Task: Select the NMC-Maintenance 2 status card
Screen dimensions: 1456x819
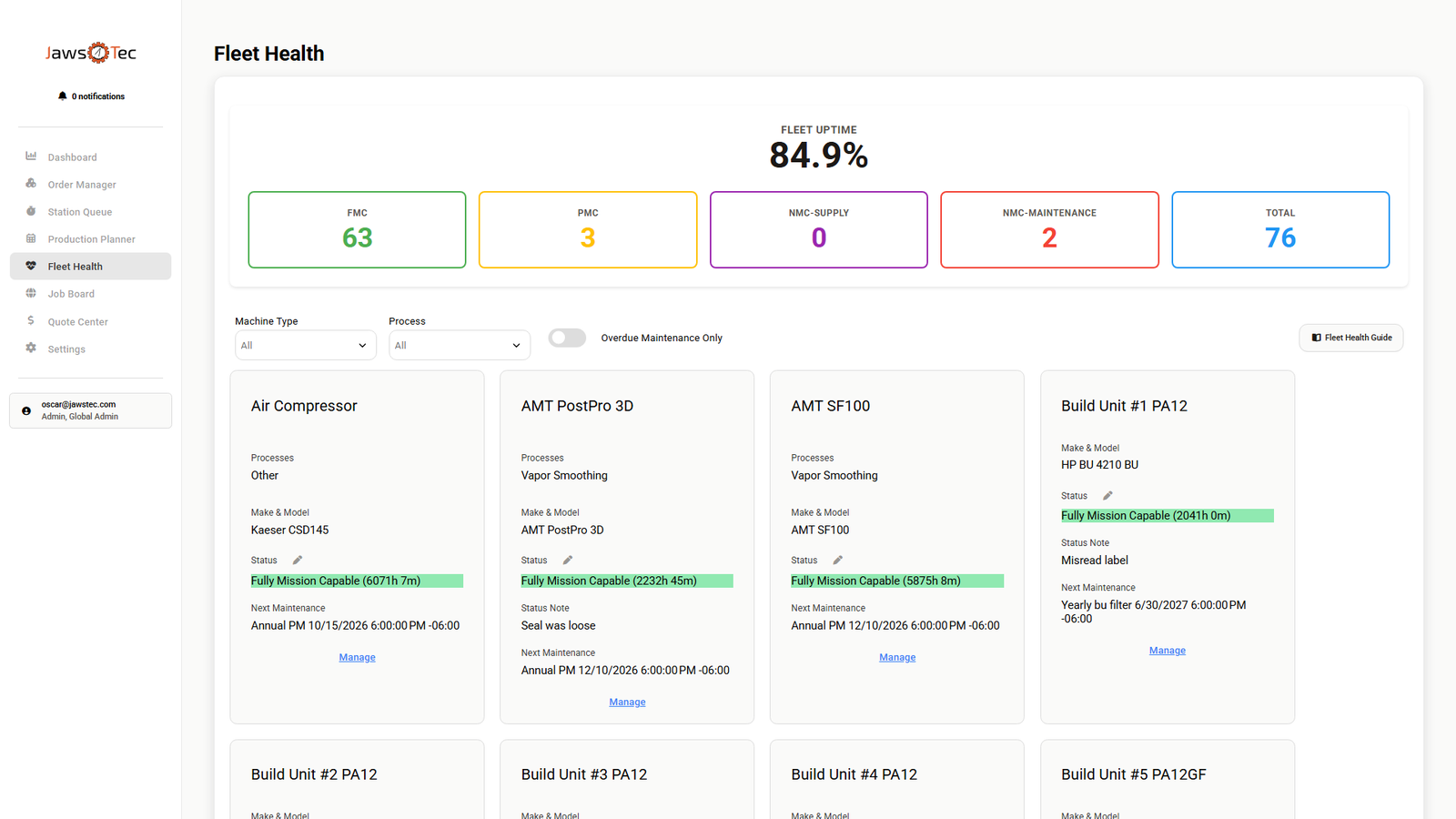Action: pyautogui.click(x=1049, y=229)
